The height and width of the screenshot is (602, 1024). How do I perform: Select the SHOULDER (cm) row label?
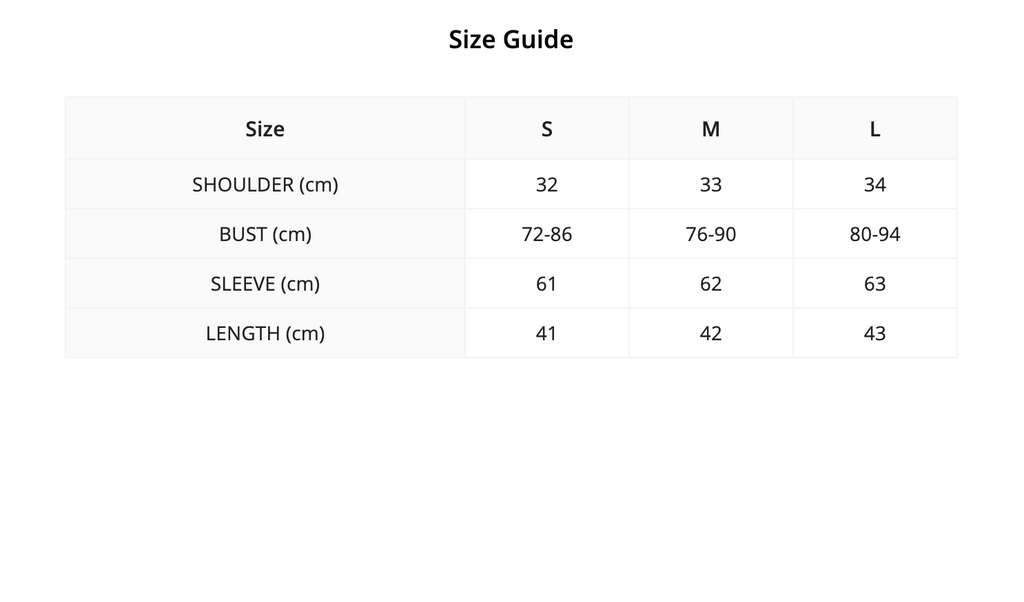click(265, 185)
